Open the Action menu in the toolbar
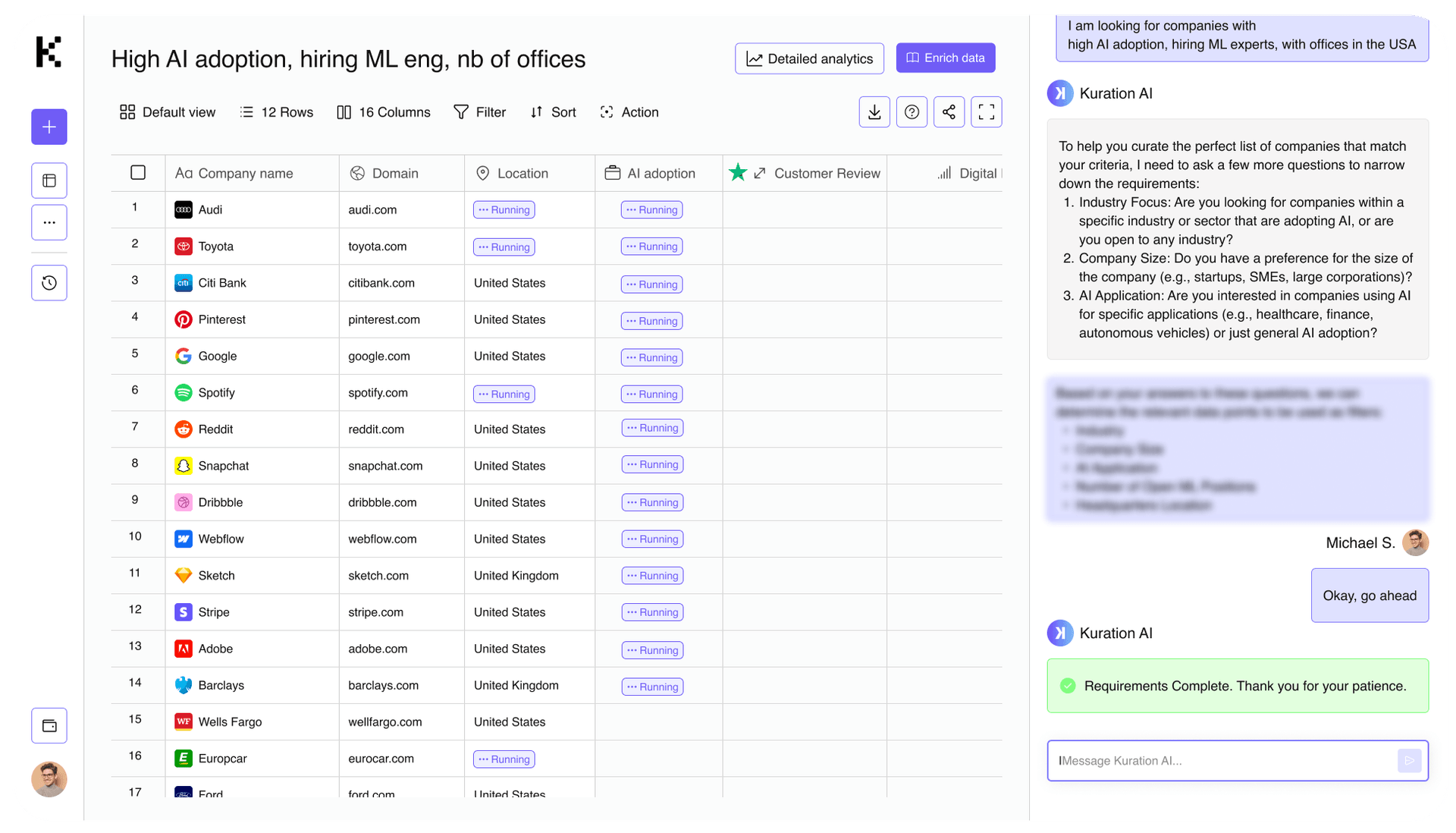The width and height of the screenshot is (1456, 833). tap(629, 112)
